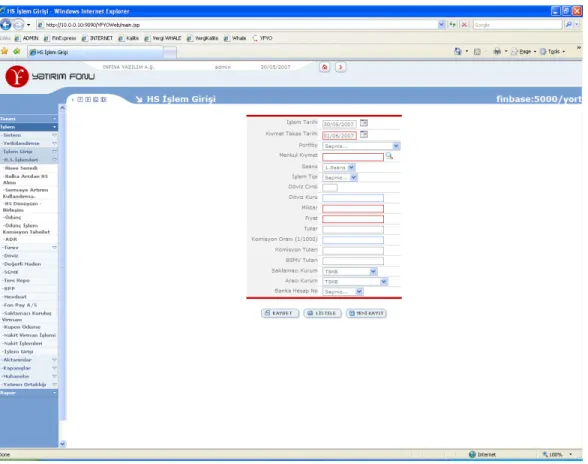Open the Portföy dropdown
Image resolution: width=588 pixels, height=464 pixels.
tap(361, 146)
